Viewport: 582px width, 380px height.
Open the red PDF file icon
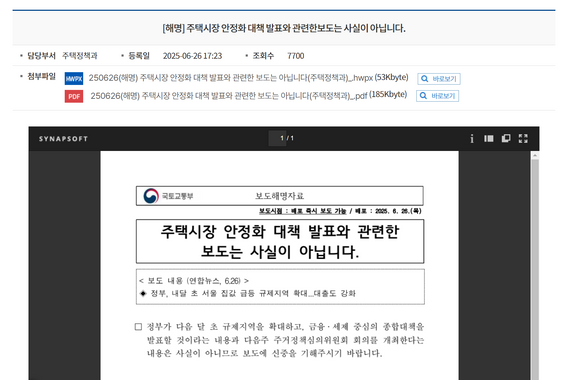pyautogui.click(x=74, y=96)
